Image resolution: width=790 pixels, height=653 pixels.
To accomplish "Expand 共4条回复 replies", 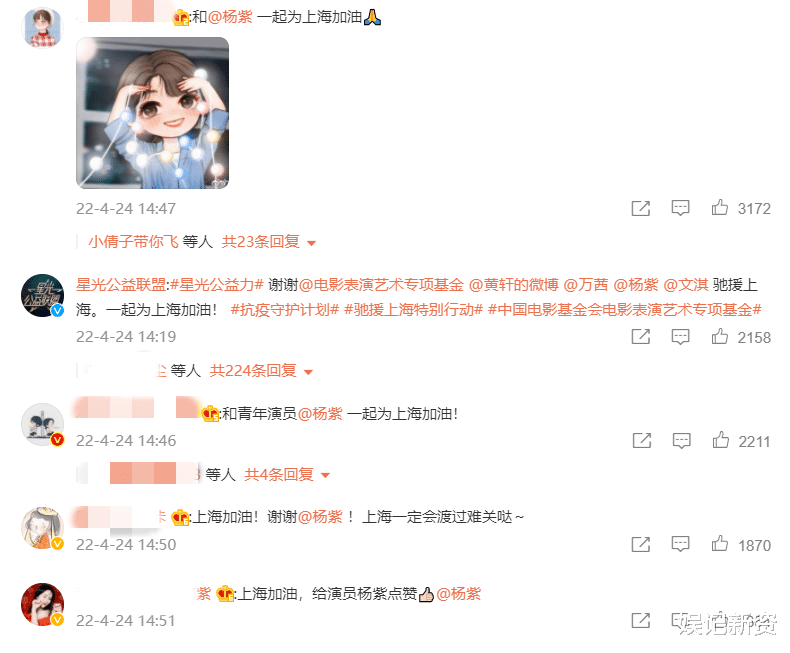I will (x=287, y=475).
